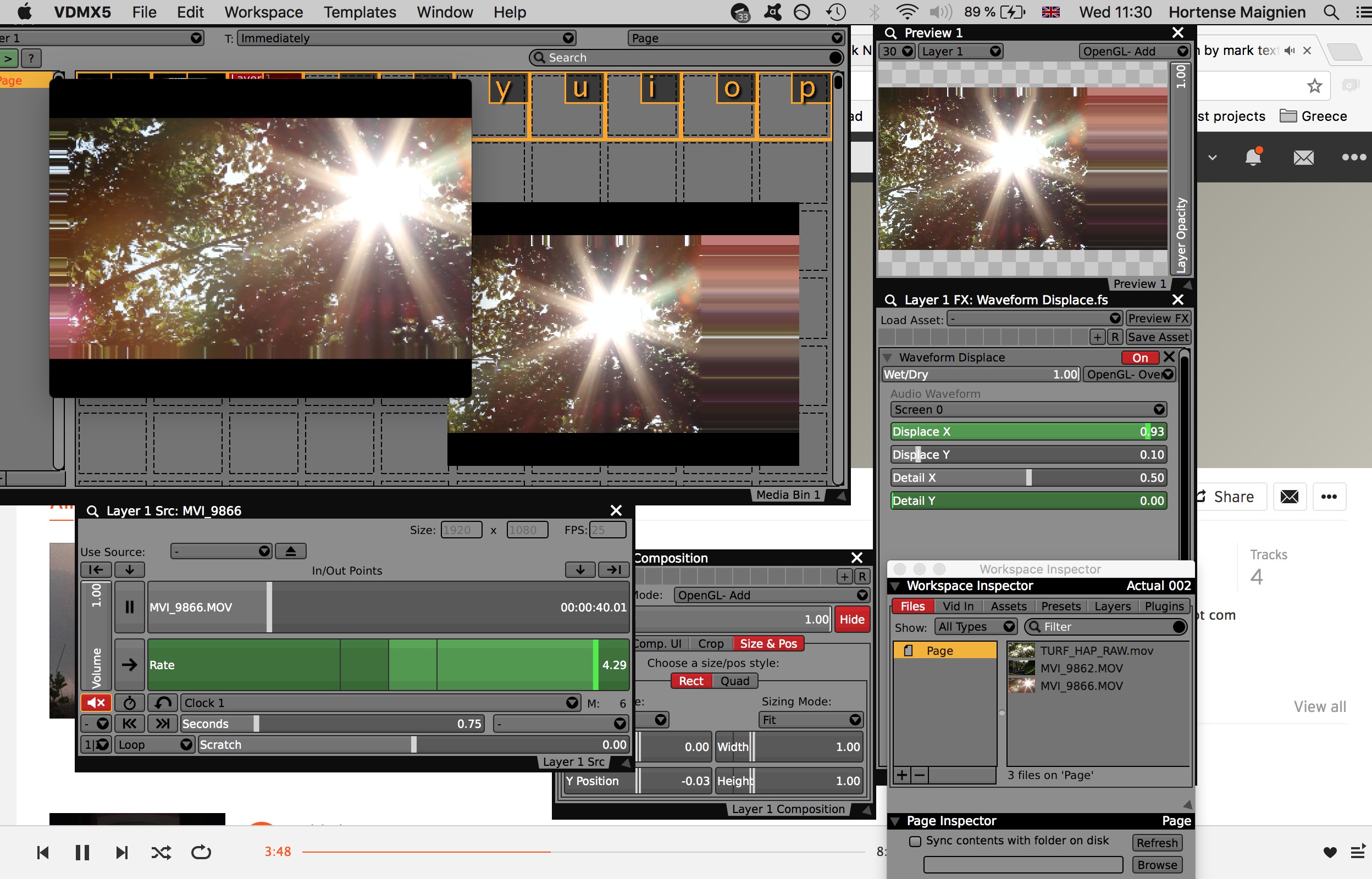
Task: Click the Hide button in Composition
Action: [851, 619]
